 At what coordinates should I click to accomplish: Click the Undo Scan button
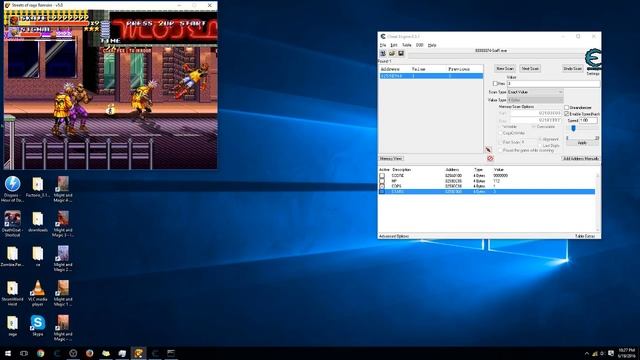point(573,69)
